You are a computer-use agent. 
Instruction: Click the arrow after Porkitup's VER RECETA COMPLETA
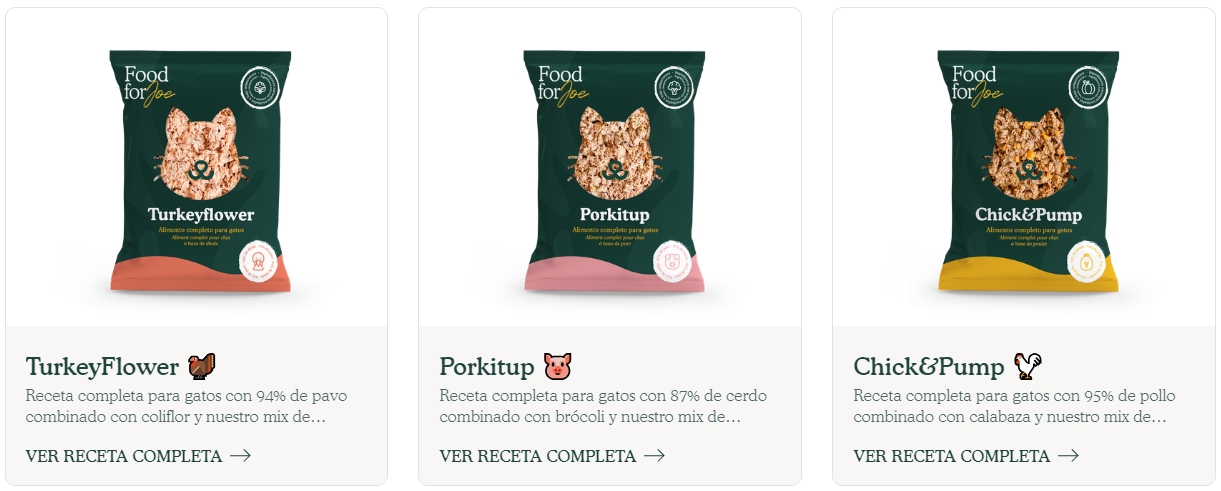pos(654,456)
